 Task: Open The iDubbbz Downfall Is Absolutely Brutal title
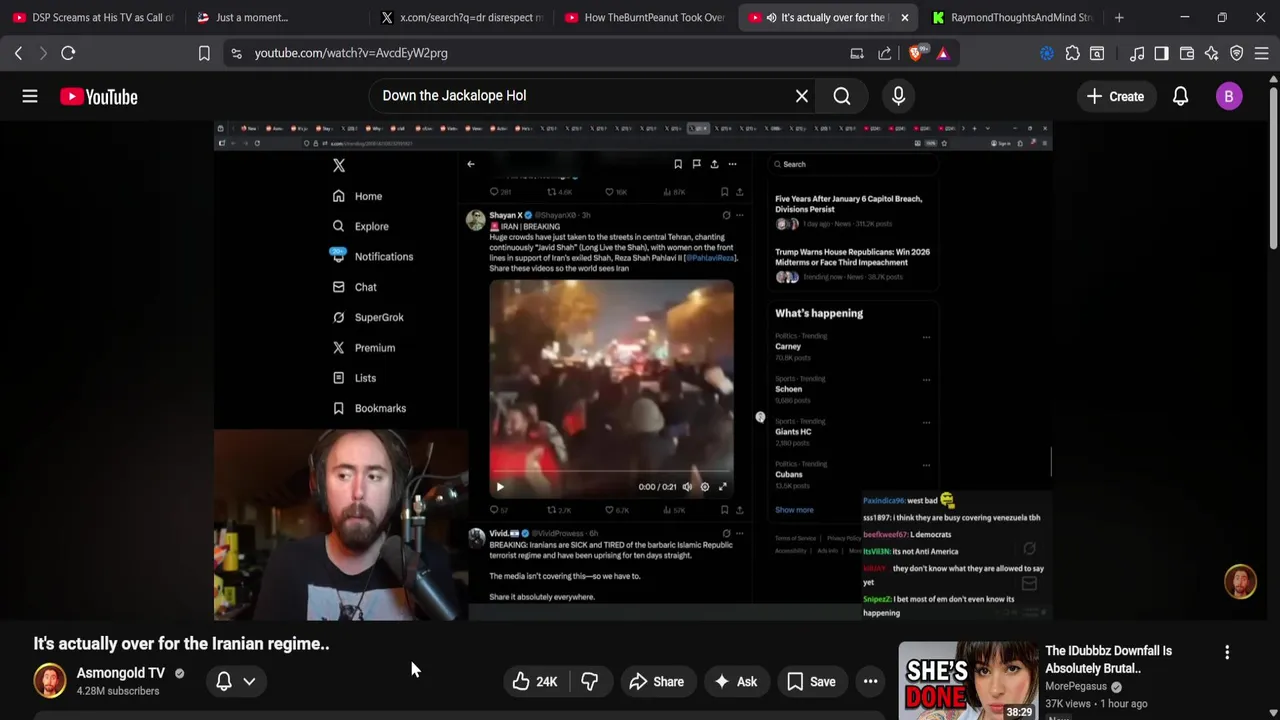pos(1109,659)
